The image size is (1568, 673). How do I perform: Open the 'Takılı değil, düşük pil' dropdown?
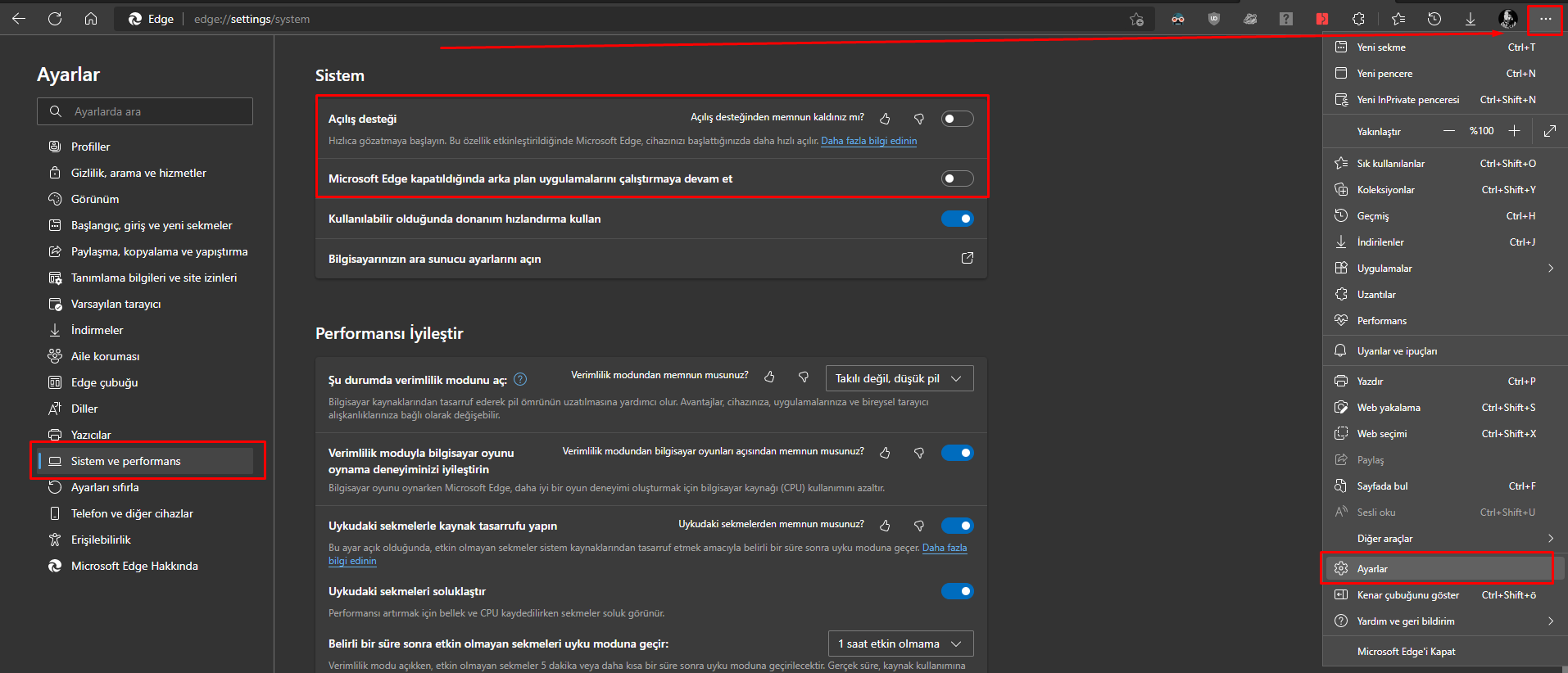click(x=900, y=378)
